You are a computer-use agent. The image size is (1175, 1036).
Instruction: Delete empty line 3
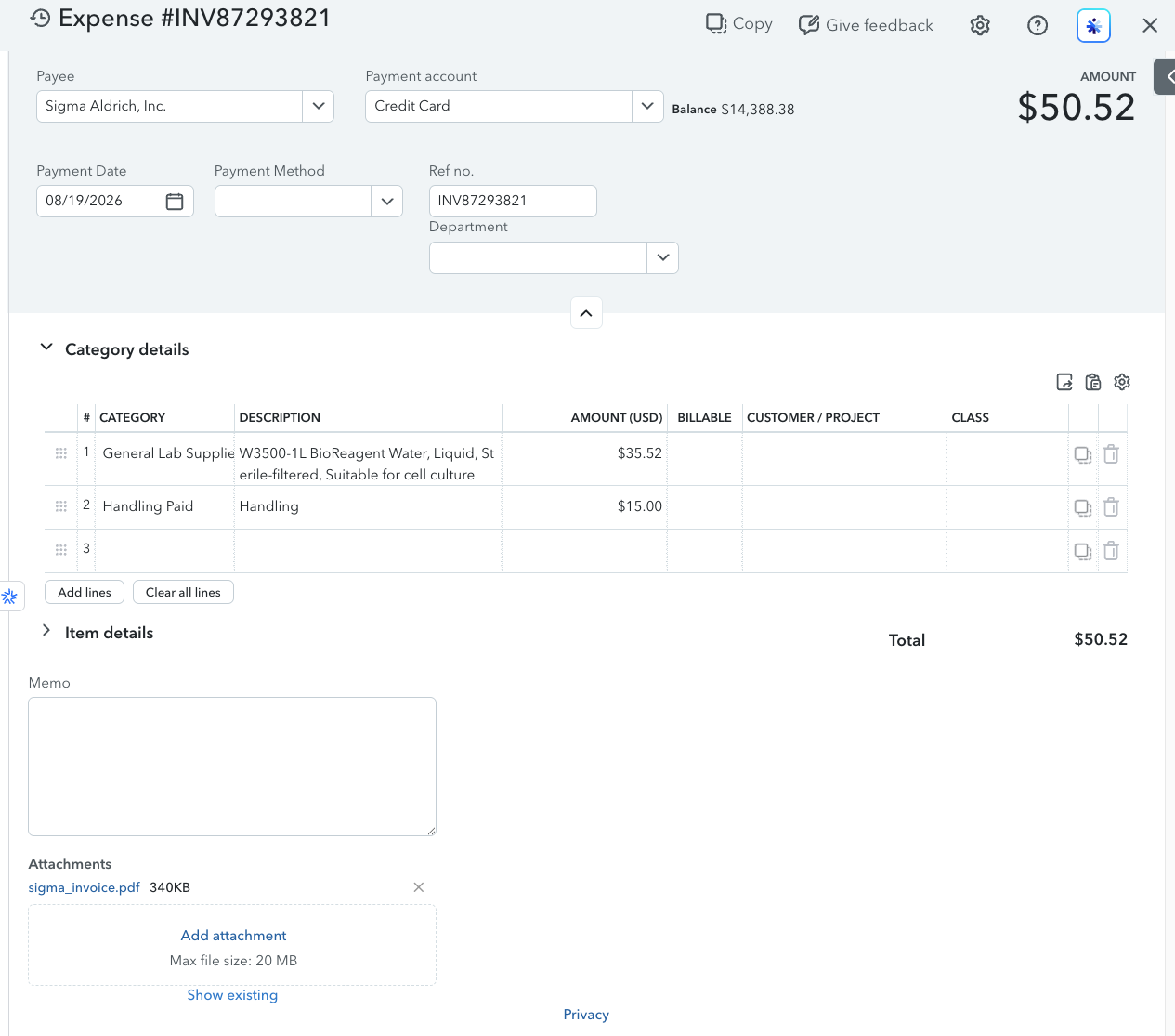[1111, 551]
